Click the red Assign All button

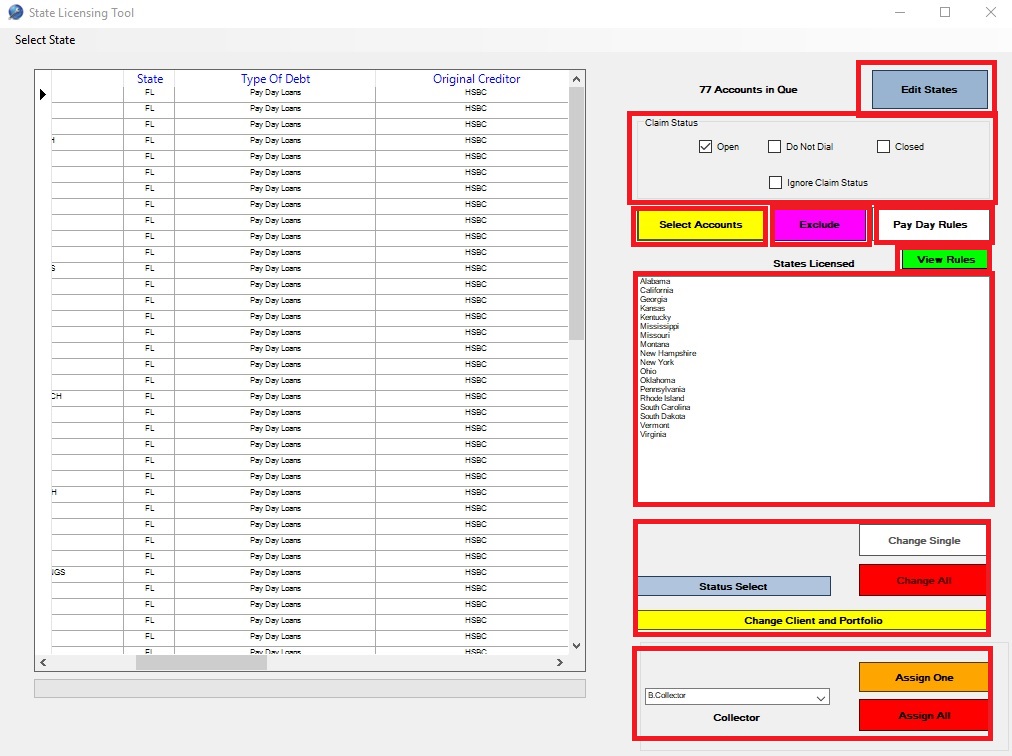click(922, 715)
